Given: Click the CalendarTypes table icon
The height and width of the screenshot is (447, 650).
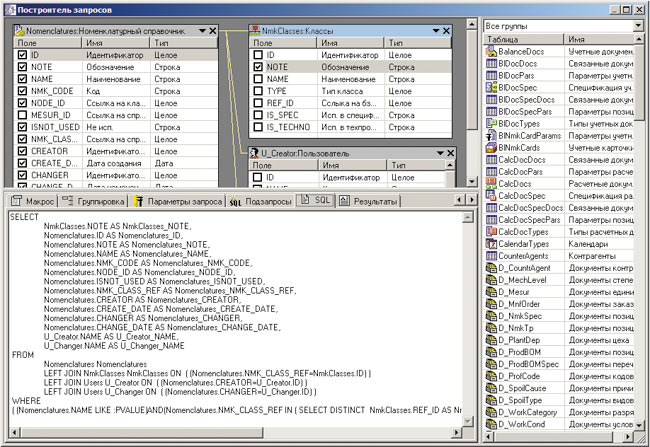Looking at the screenshot, I should (491, 244).
